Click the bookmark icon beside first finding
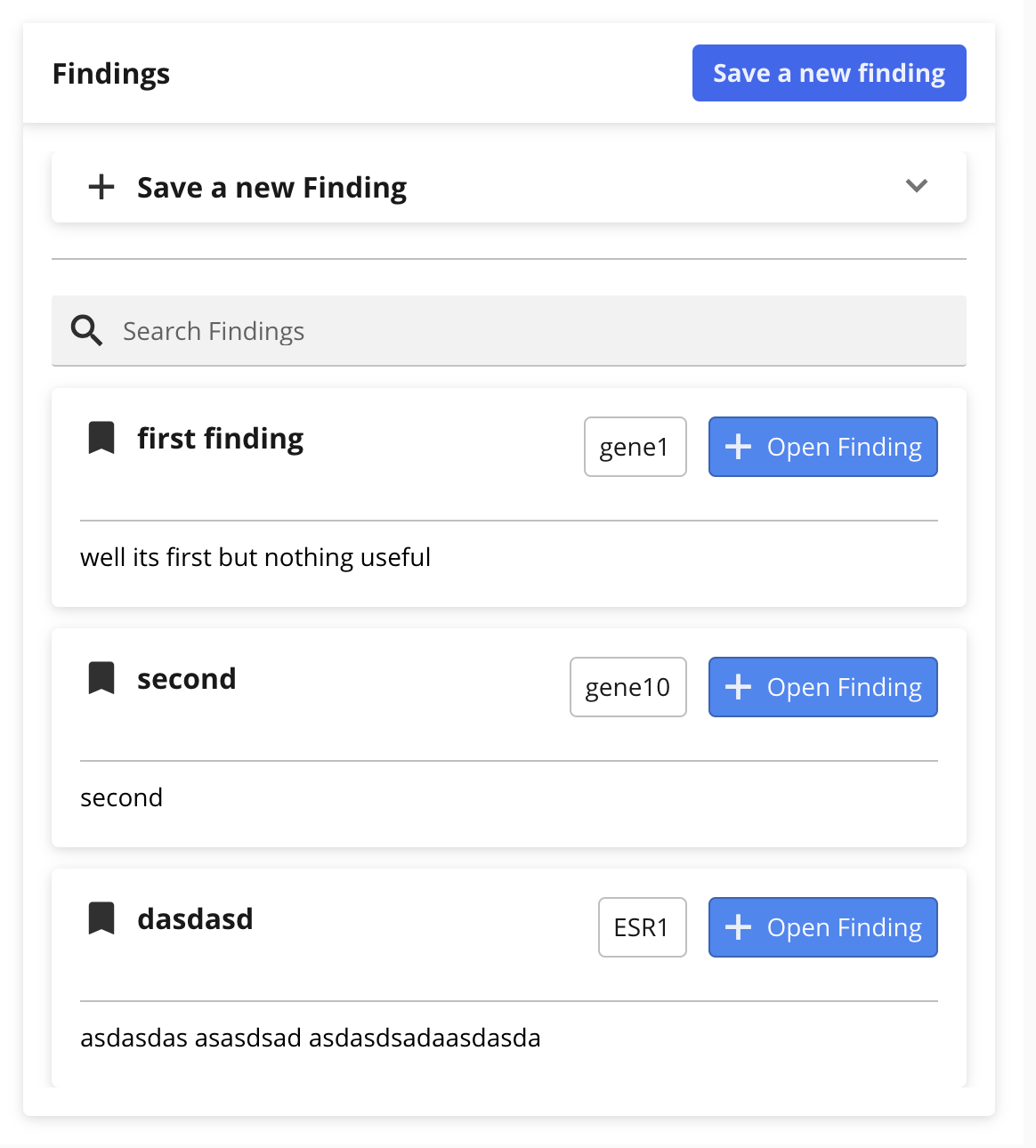 (x=101, y=438)
